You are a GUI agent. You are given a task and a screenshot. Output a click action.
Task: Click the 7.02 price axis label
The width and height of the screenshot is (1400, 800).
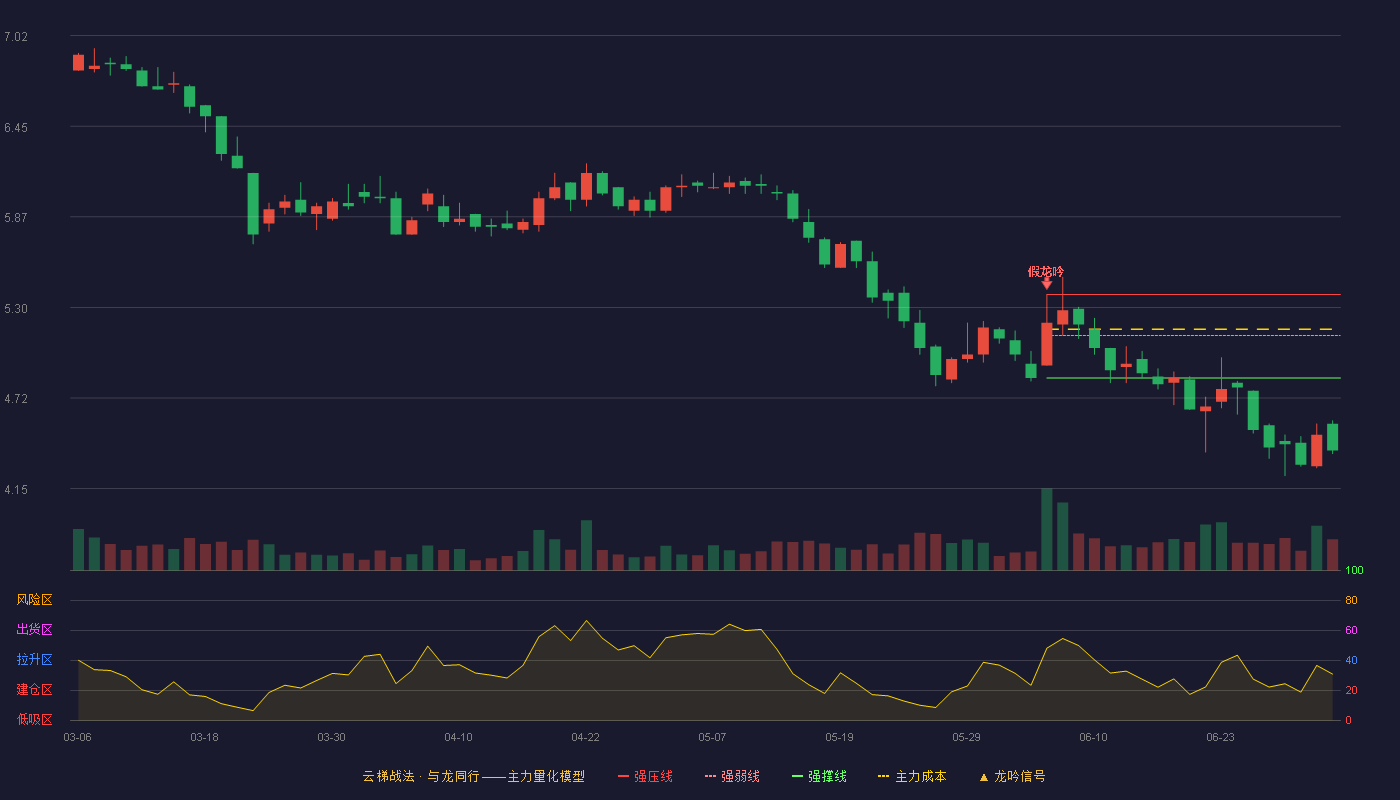[16, 37]
